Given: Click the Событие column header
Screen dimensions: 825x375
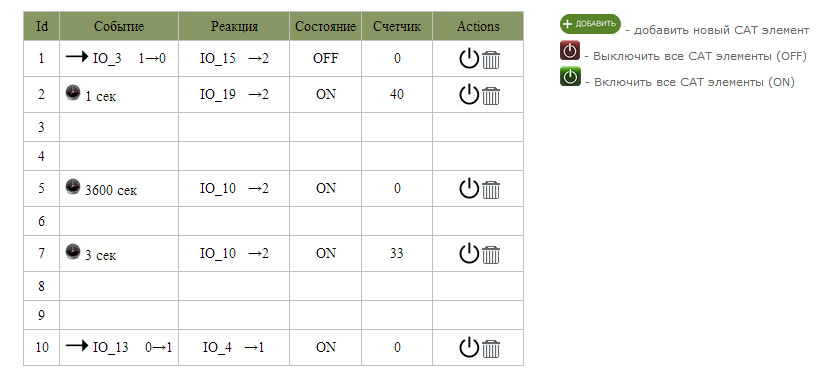Looking at the screenshot, I should [119, 26].
